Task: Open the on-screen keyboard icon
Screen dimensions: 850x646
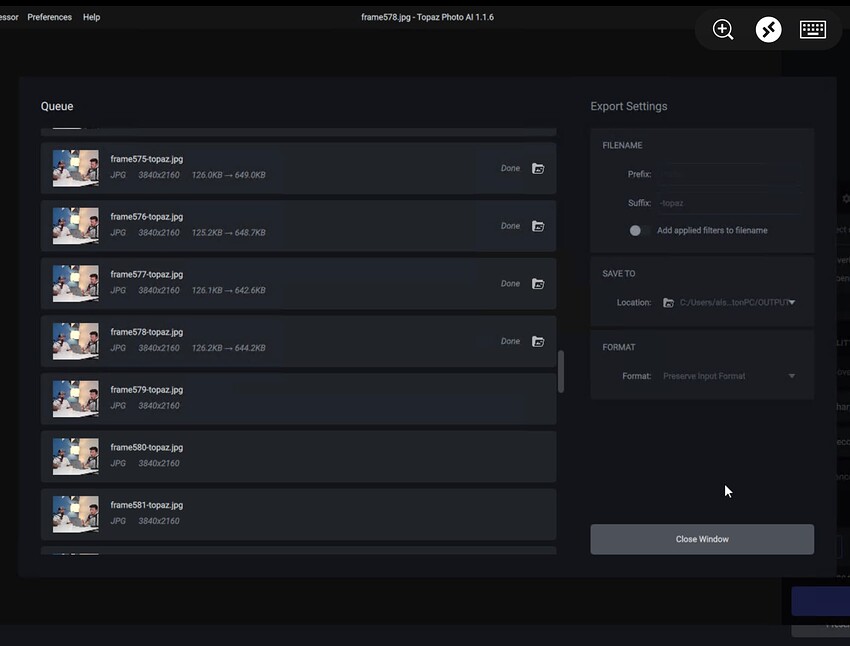Action: [x=813, y=30]
